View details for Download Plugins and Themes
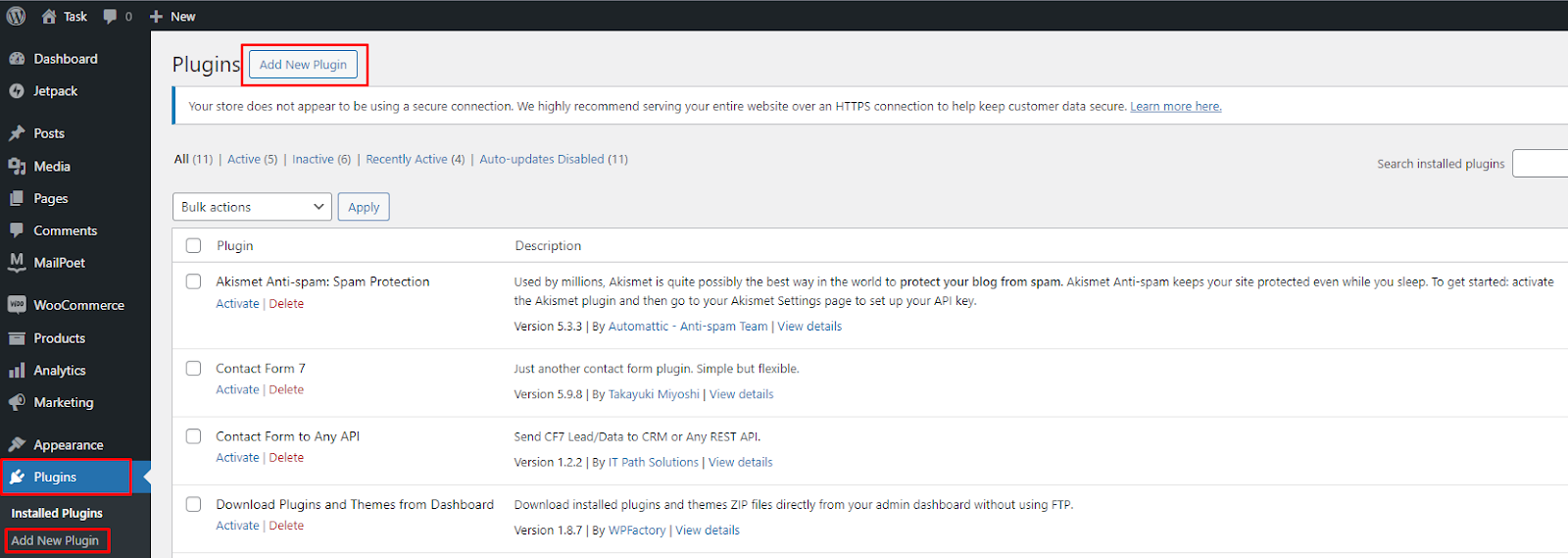This screenshot has width=1568, height=558. (708, 531)
